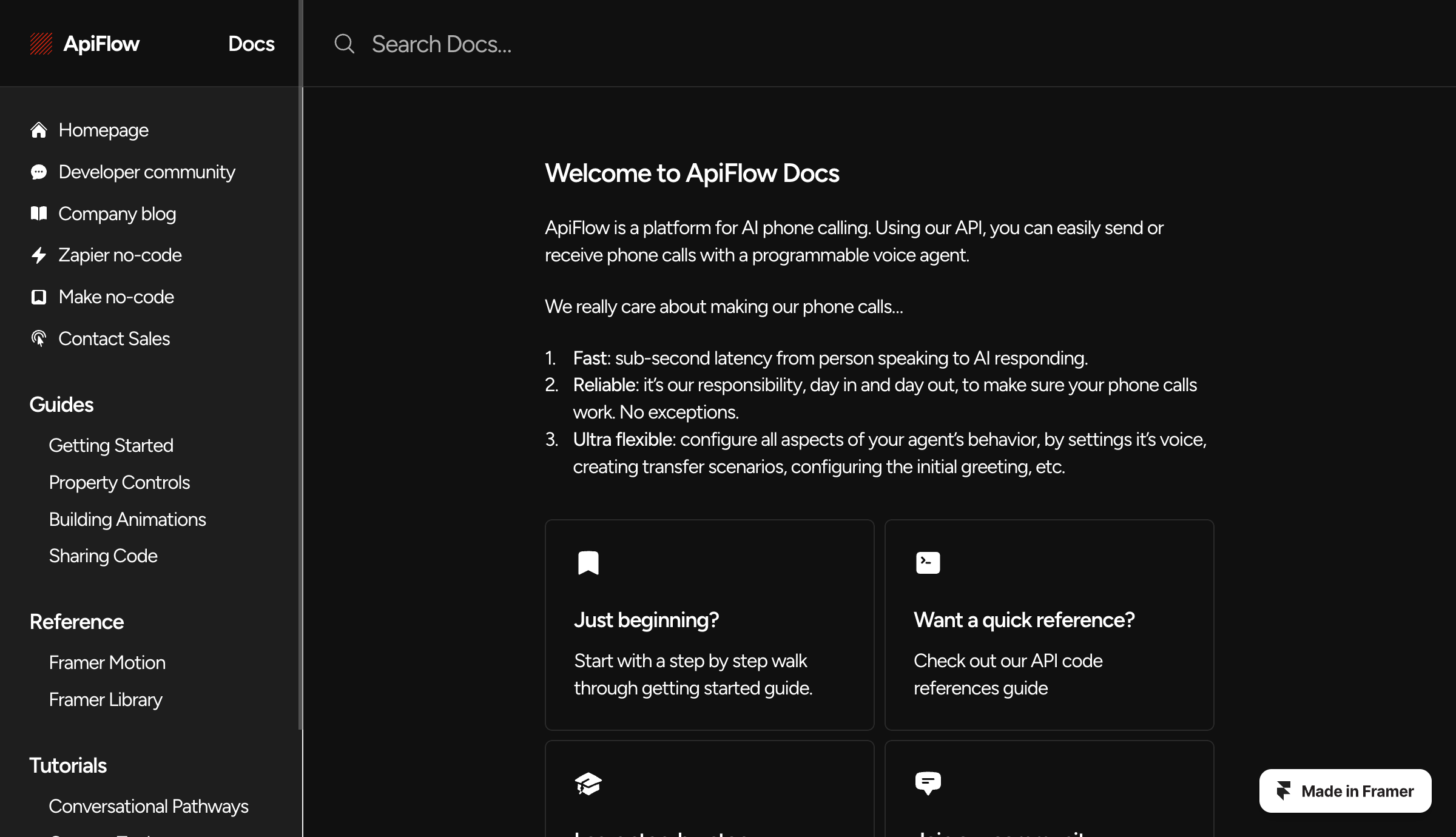
Task: Select Property Controls in Guides section
Action: pyautogui.click(x=120, y=483)
